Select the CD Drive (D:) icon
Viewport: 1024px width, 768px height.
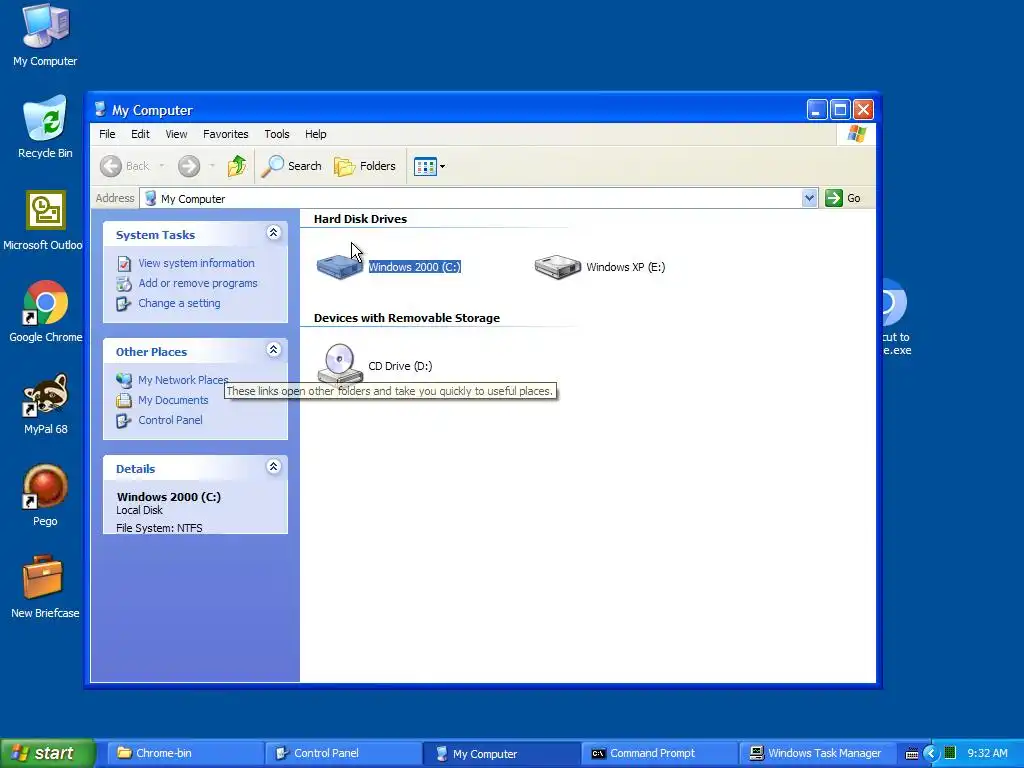pos(340,364)
